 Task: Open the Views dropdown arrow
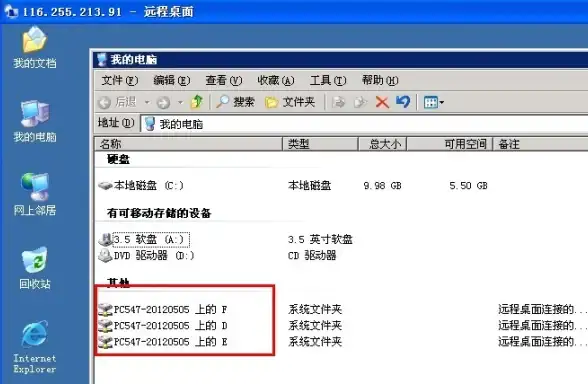(x=441, y=102)
